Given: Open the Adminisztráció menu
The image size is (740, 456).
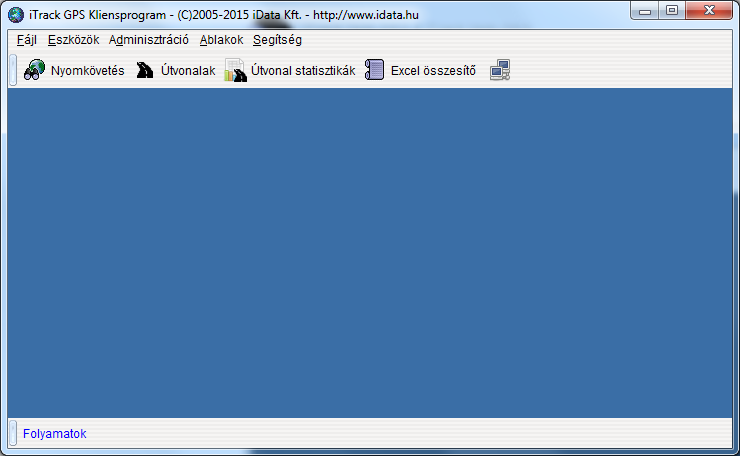Looking at the screenshot, I should tap(148, 40).
